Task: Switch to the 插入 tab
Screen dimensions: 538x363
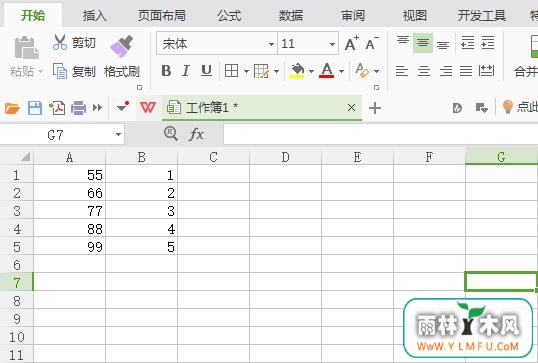Action: click(x=94, y=15)
